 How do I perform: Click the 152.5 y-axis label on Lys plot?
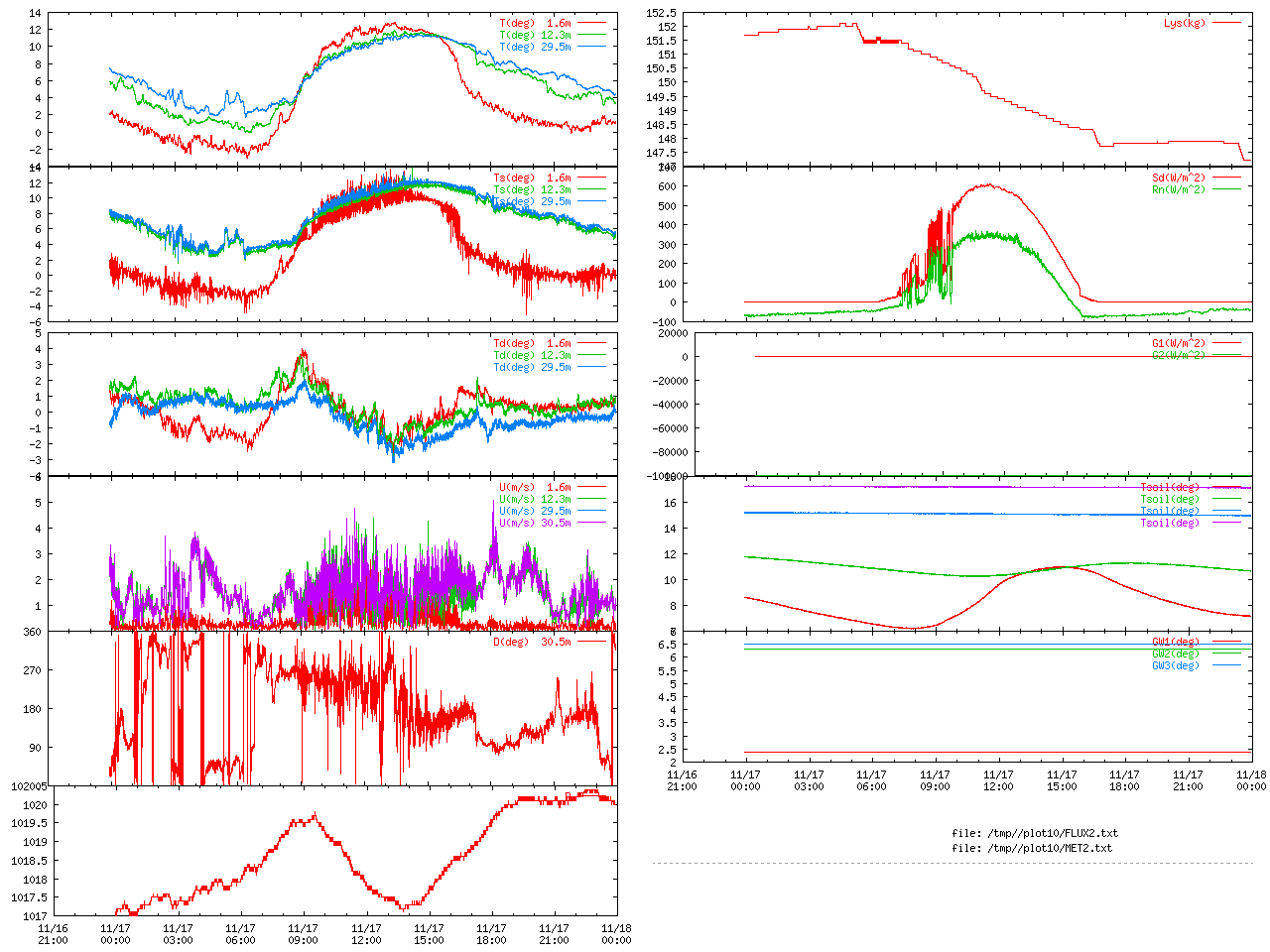click(x=661, y=13)
